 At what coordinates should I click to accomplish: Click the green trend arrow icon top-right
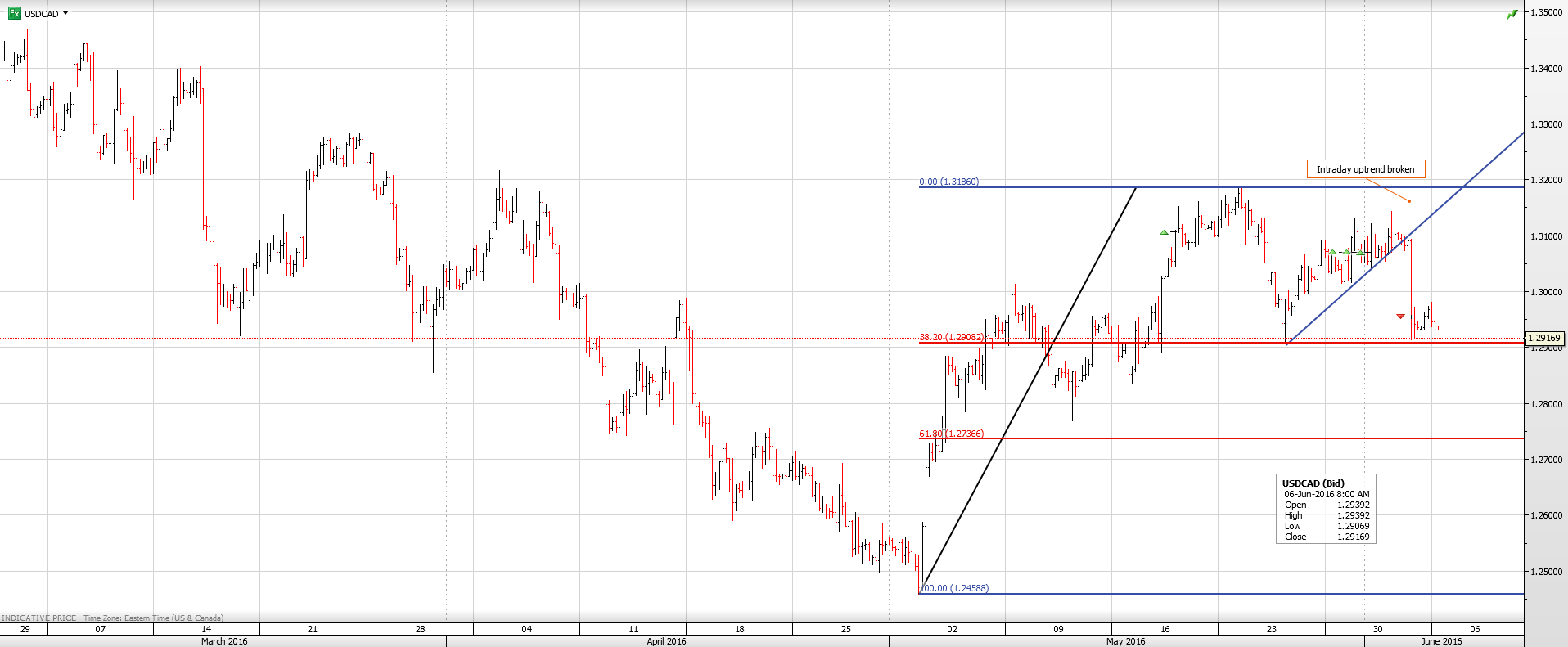click(1512, 14)
